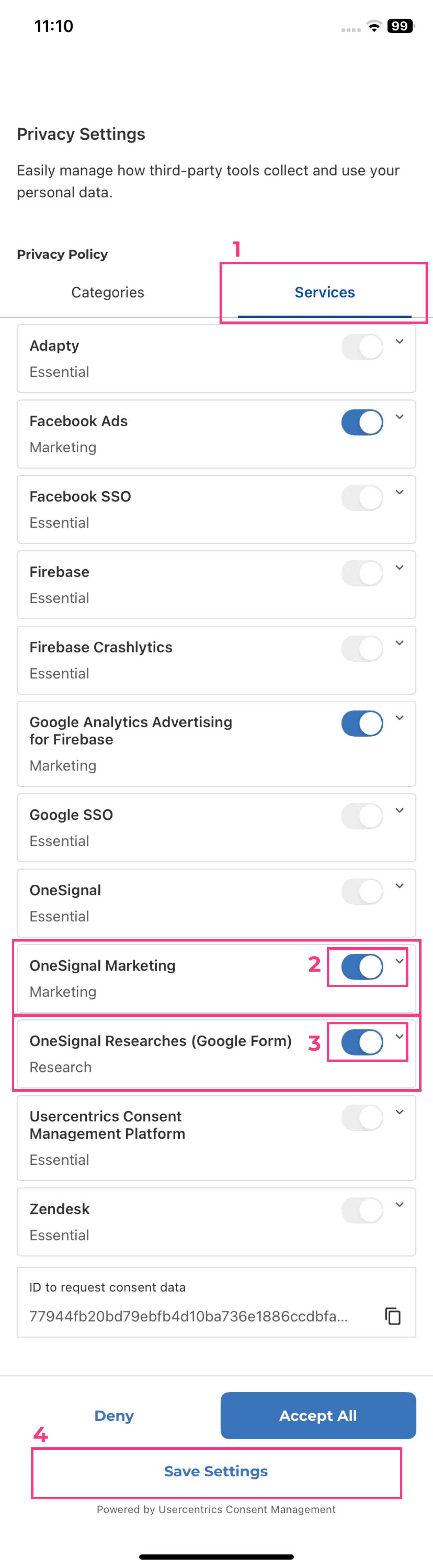Expand the Adapty service details
This screenshot has width=433, height=1568.
[x=400, y=341]
